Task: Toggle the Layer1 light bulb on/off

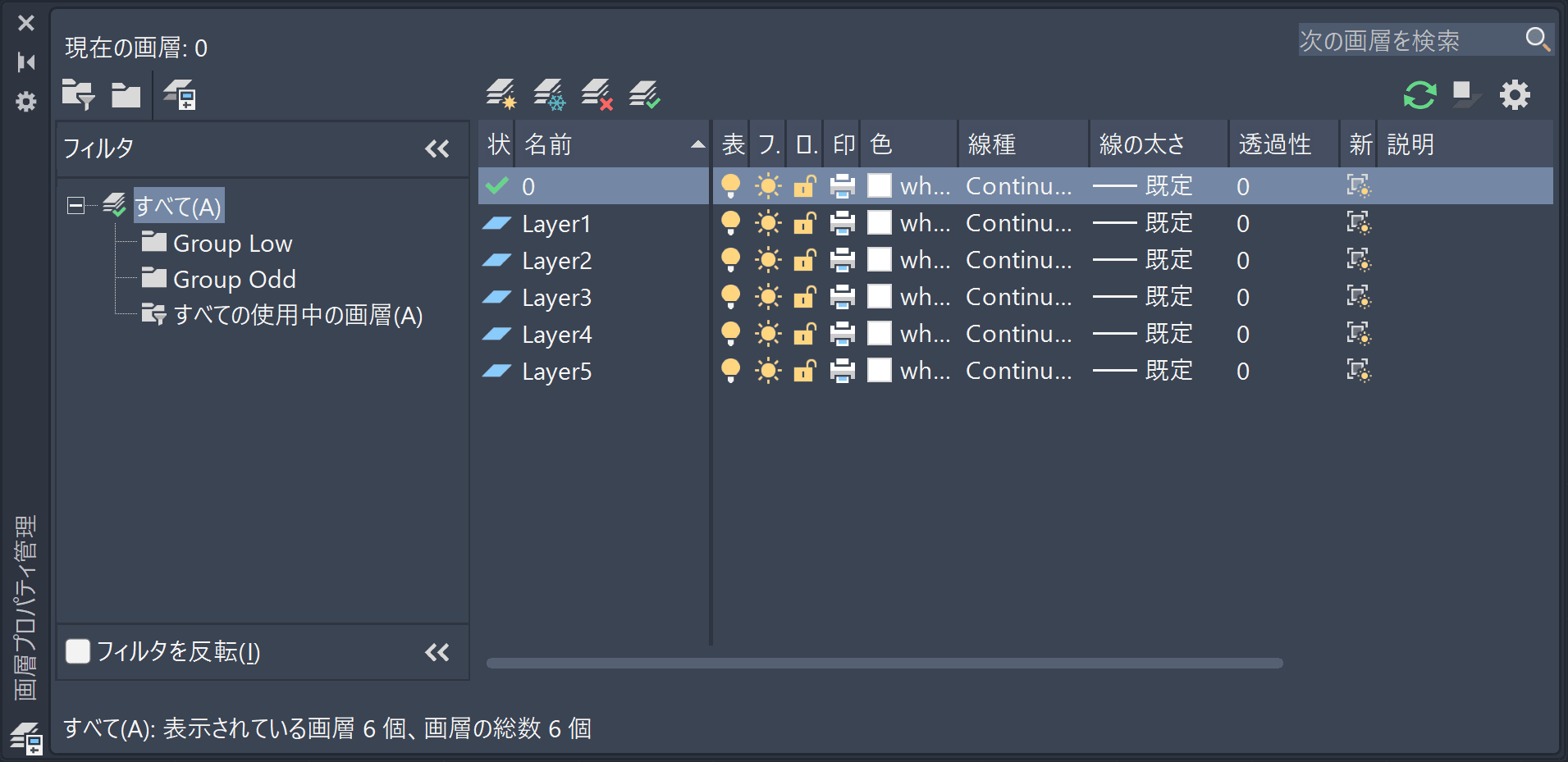Action: (730, 223)
